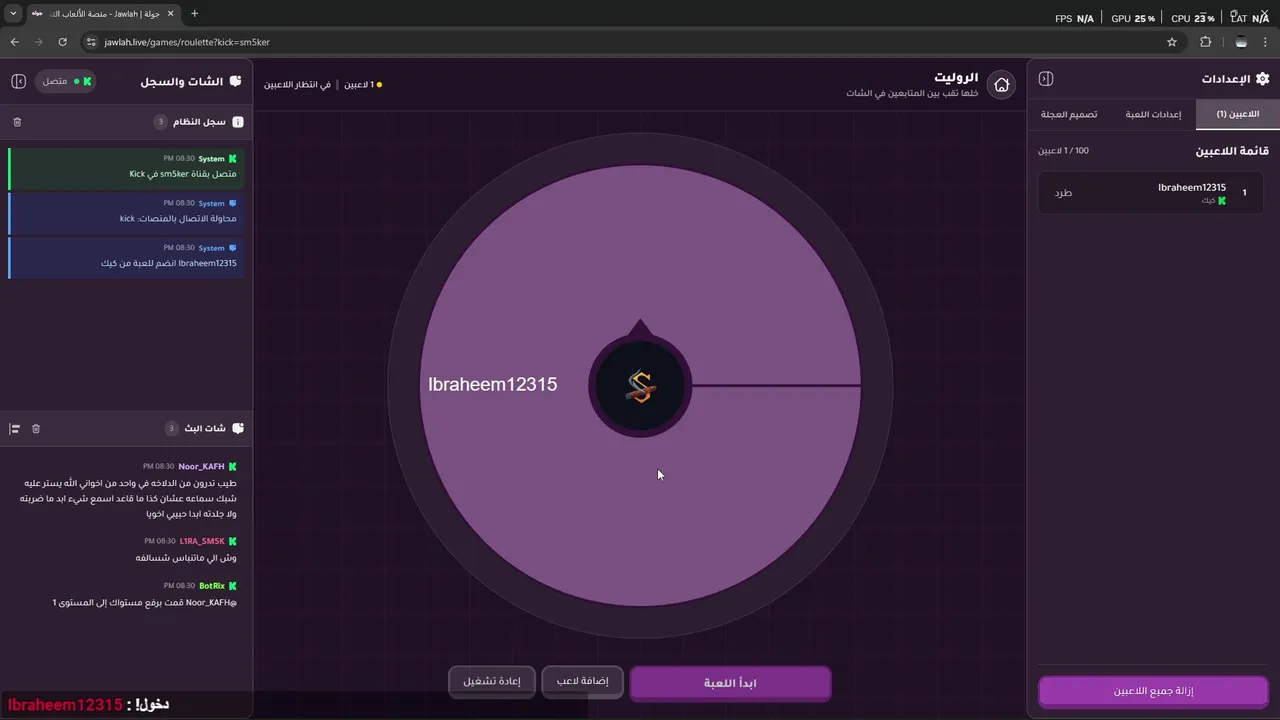This screenshot has height=720, width=1280.
Task: Click the متصل بقناة sm5ker log entry
Action: (x=126, y=167)
